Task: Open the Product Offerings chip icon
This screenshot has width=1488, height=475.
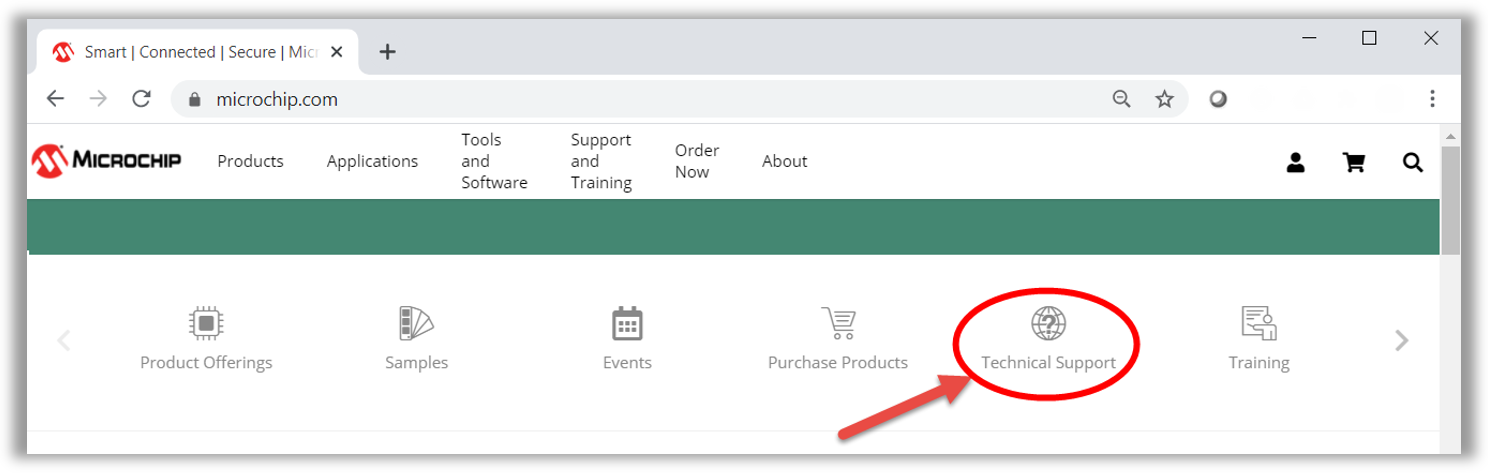Action: (x=206, y=324)
